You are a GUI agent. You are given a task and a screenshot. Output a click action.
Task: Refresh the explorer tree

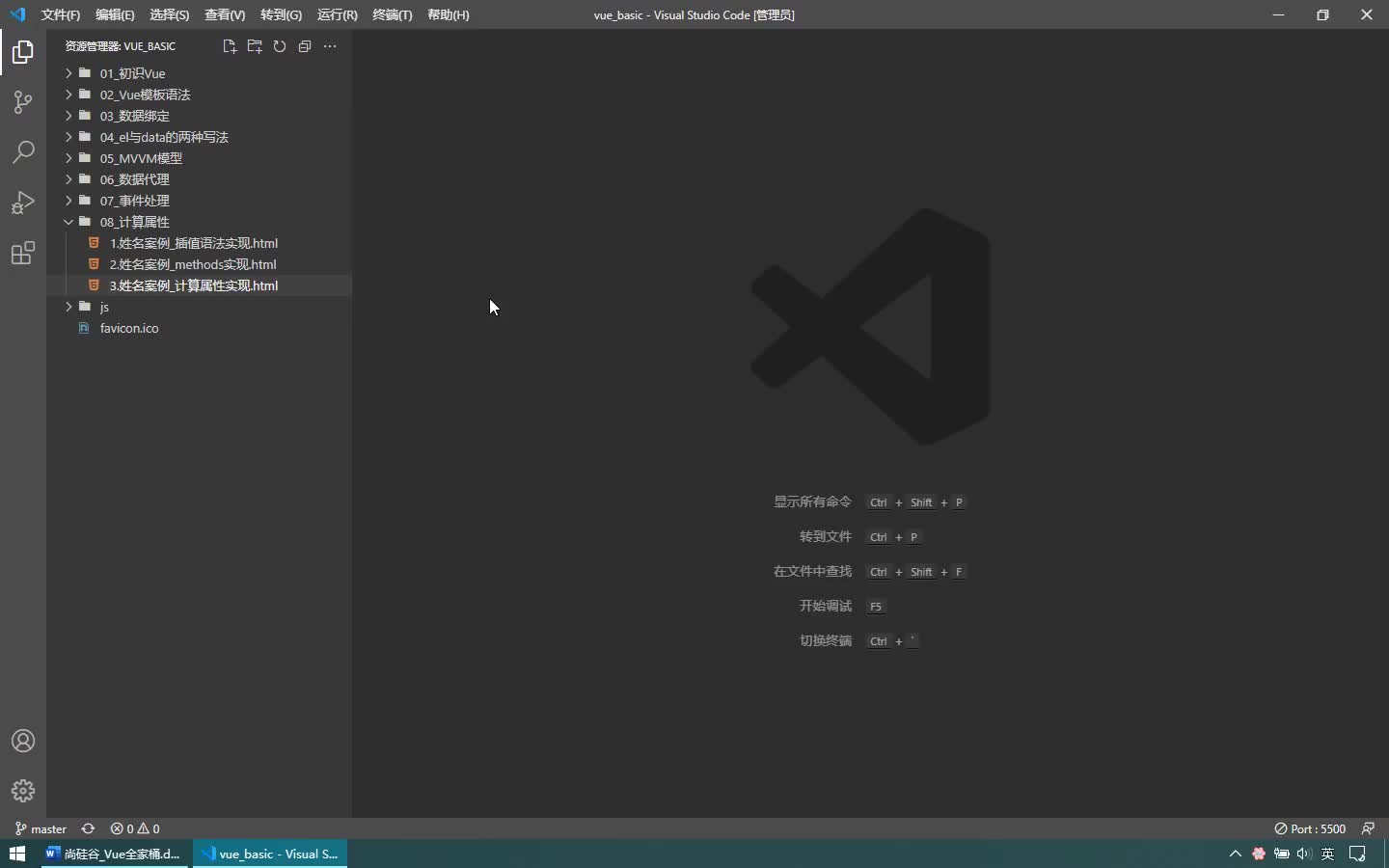[x=280, y=46]
